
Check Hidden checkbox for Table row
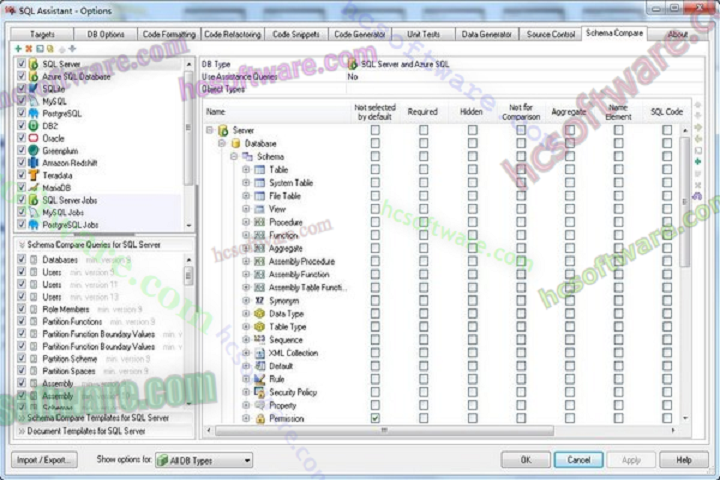472,169
